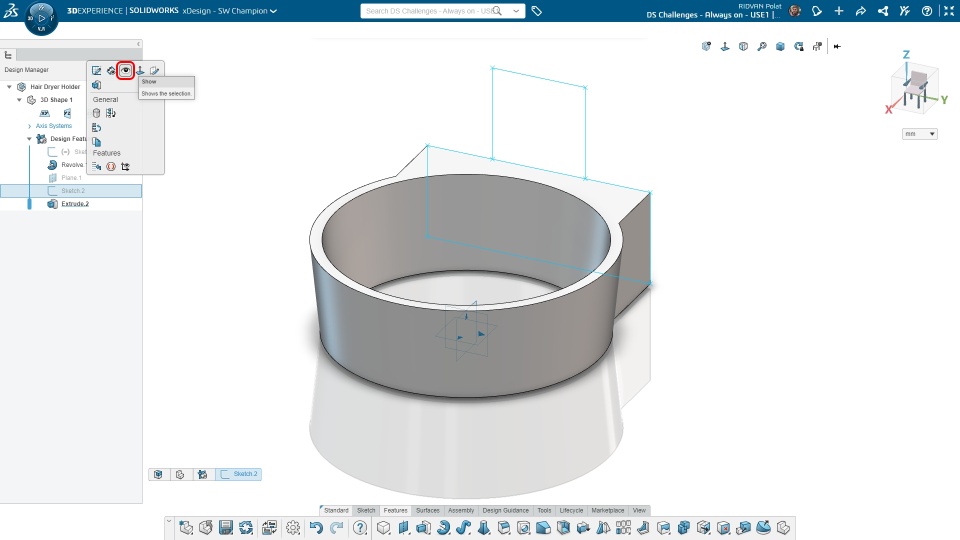Click the Sketch.2 breadcrumb chip
Image resolution: width=960 pixels, height=540 pixels.
pyautogui.click(x=239, y=474)
